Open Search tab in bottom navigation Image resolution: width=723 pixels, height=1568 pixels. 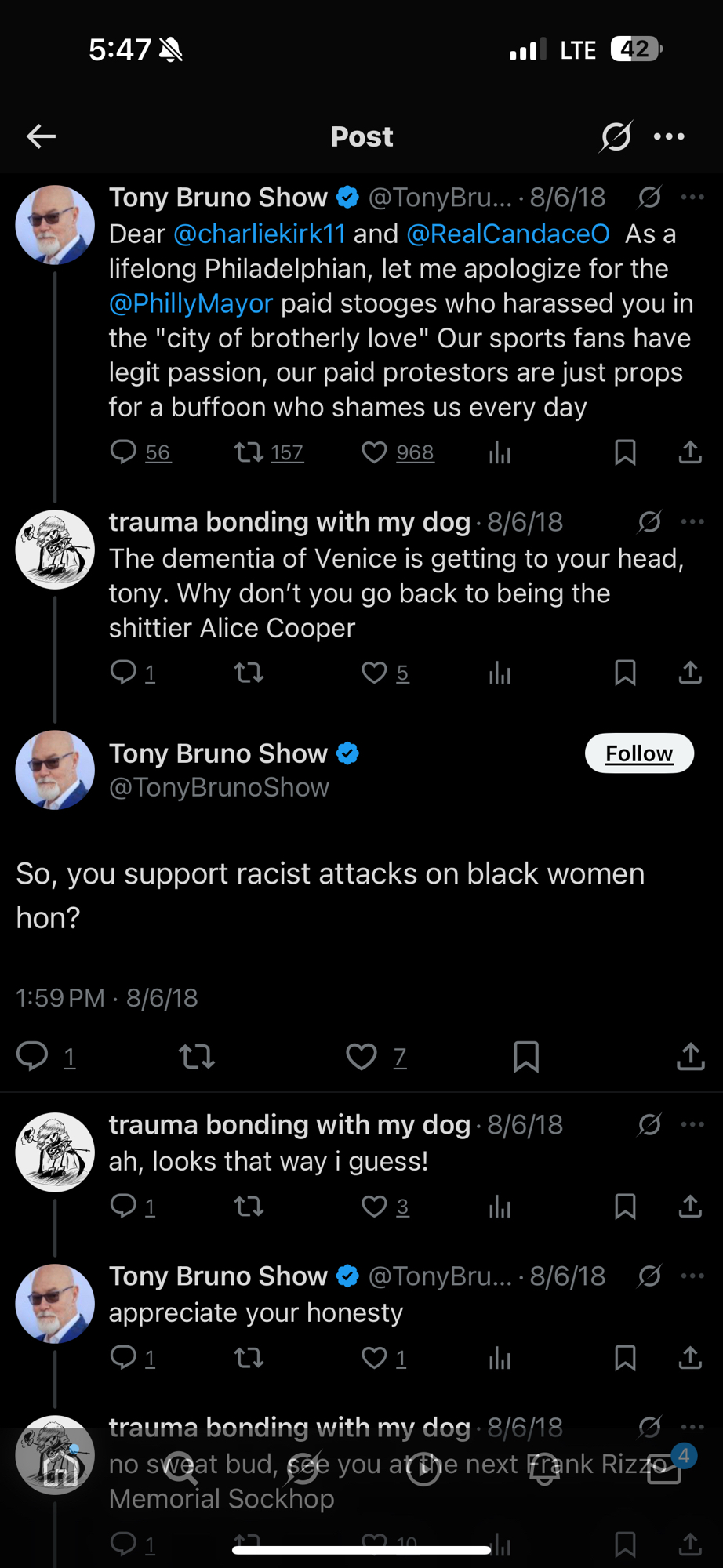181,1468
